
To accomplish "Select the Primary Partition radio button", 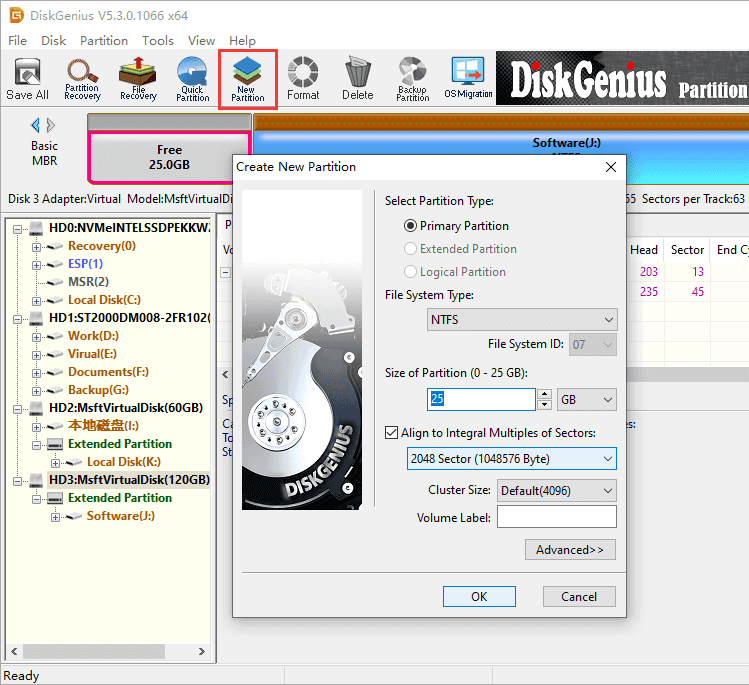I will pyautogui.click(x=411, y=226).
